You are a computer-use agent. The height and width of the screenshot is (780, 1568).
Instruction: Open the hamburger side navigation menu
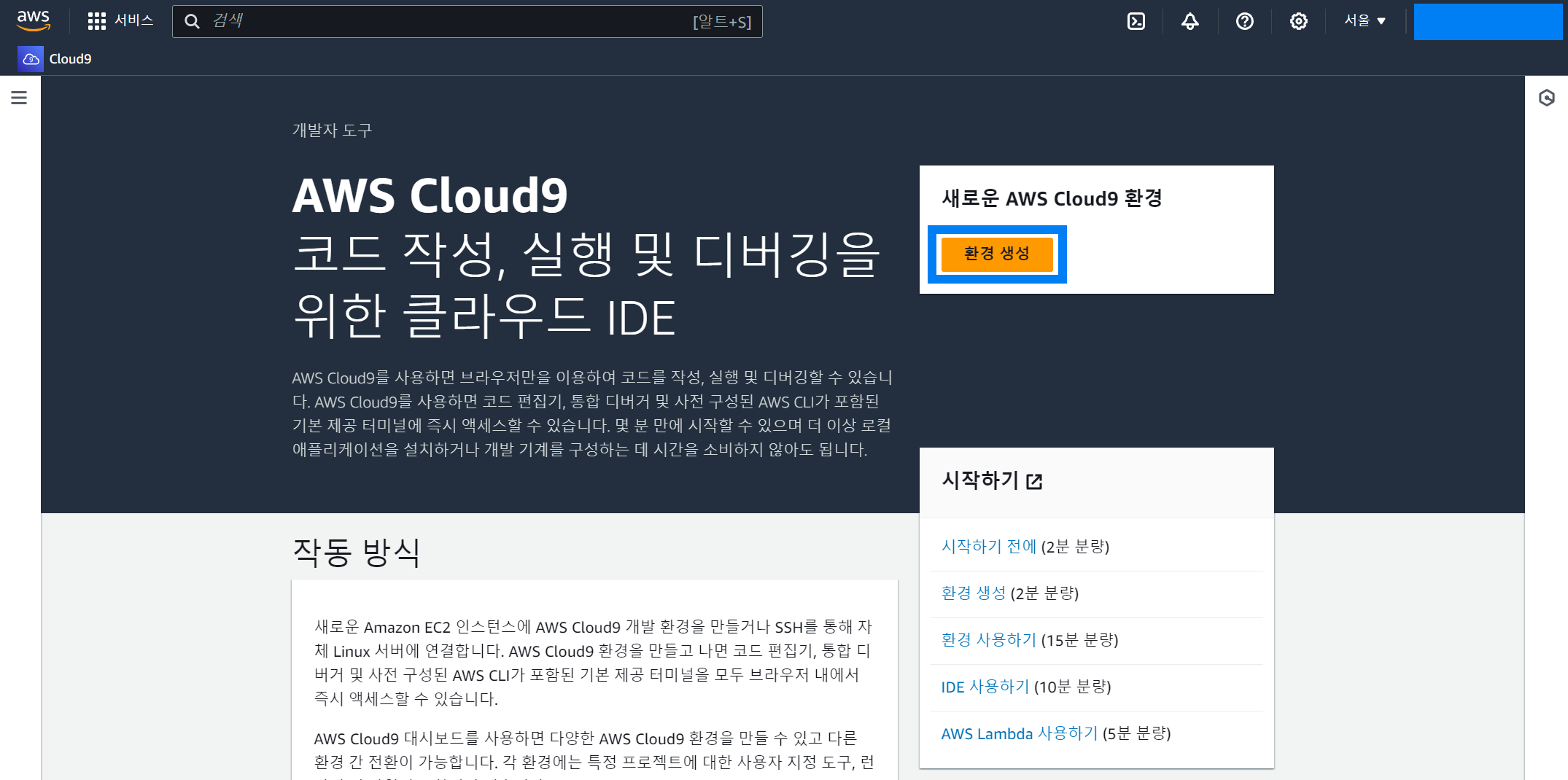click(19, 98)
